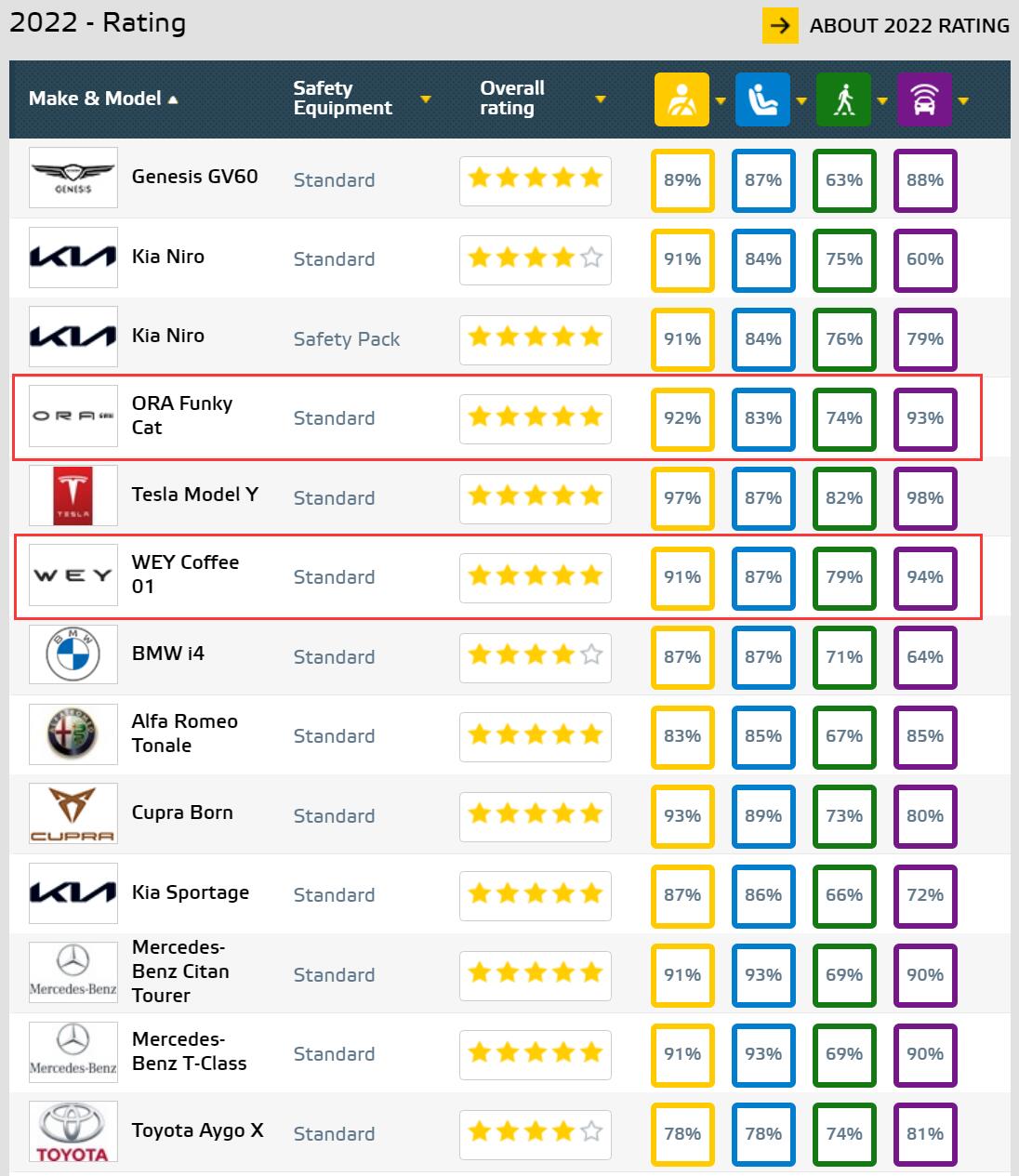Open the Overall rating sort dropdown arrow
Screen dimensions: 1019x1176
(601, 99)
